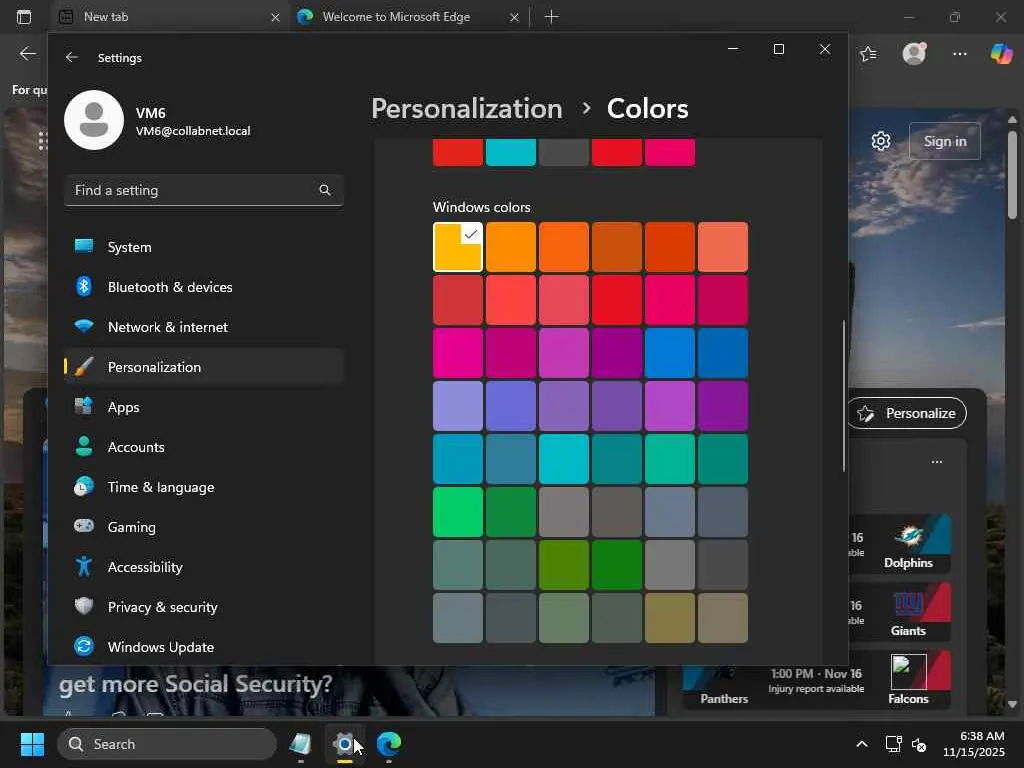
Task: Click the Settings gear taskbar icon
Action: (x=344, y=744)
